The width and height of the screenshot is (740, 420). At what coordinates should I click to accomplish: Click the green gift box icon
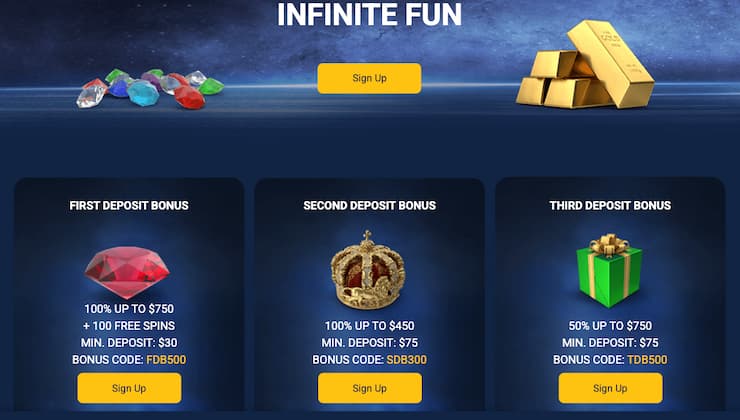(x=609, y=271)
